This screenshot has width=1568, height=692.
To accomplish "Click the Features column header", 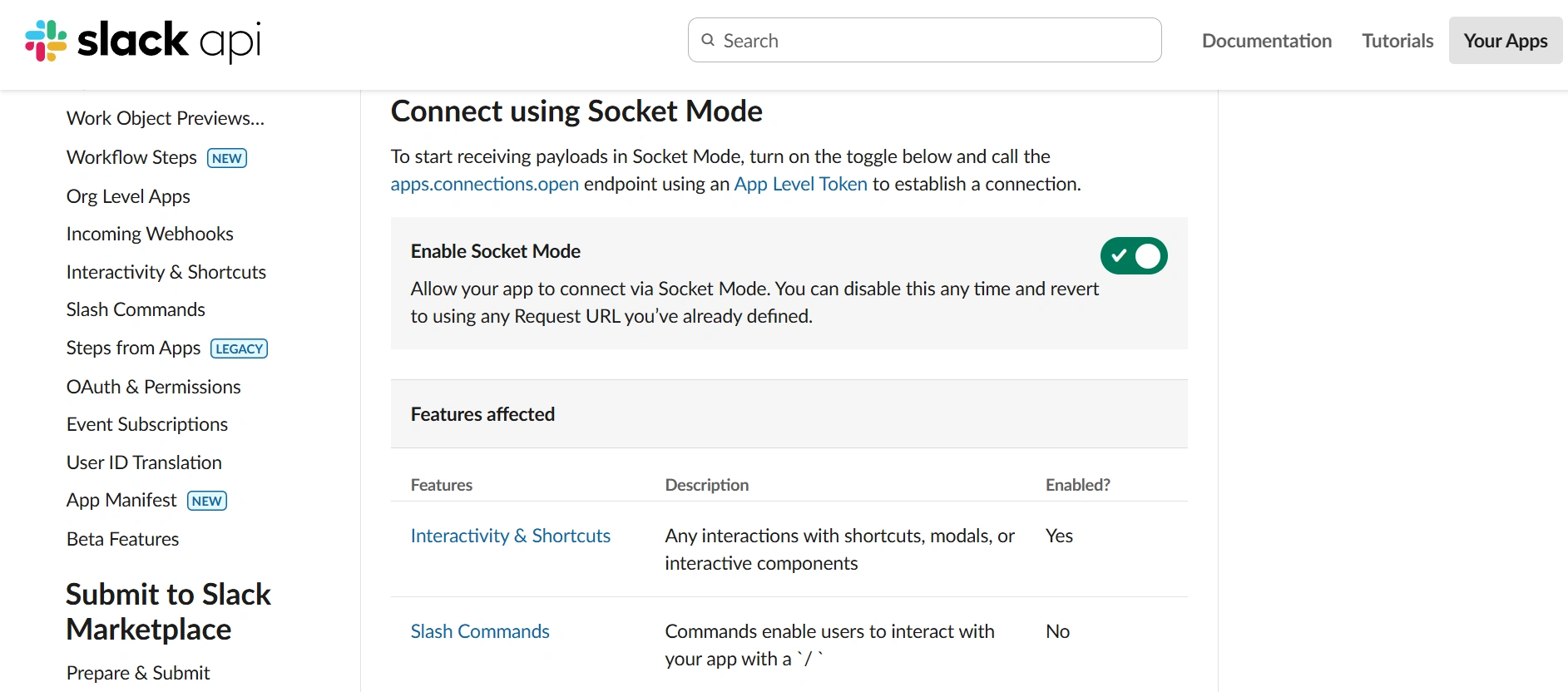I will point(442,485).
